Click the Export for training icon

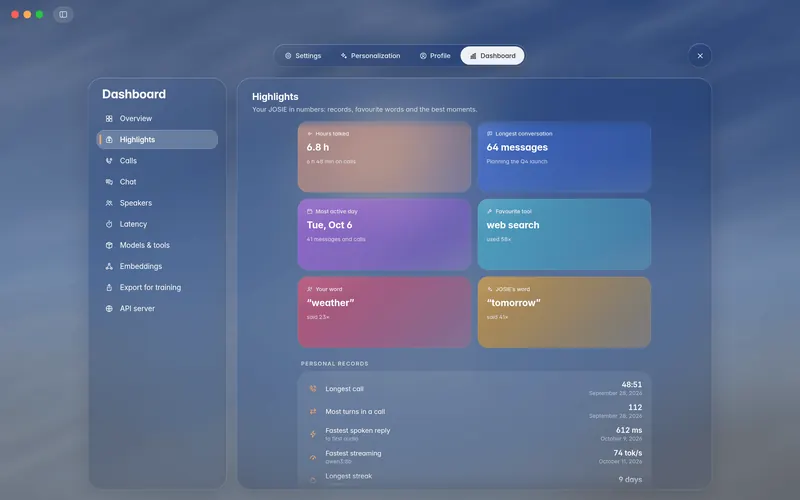click(x=109, y=287)
